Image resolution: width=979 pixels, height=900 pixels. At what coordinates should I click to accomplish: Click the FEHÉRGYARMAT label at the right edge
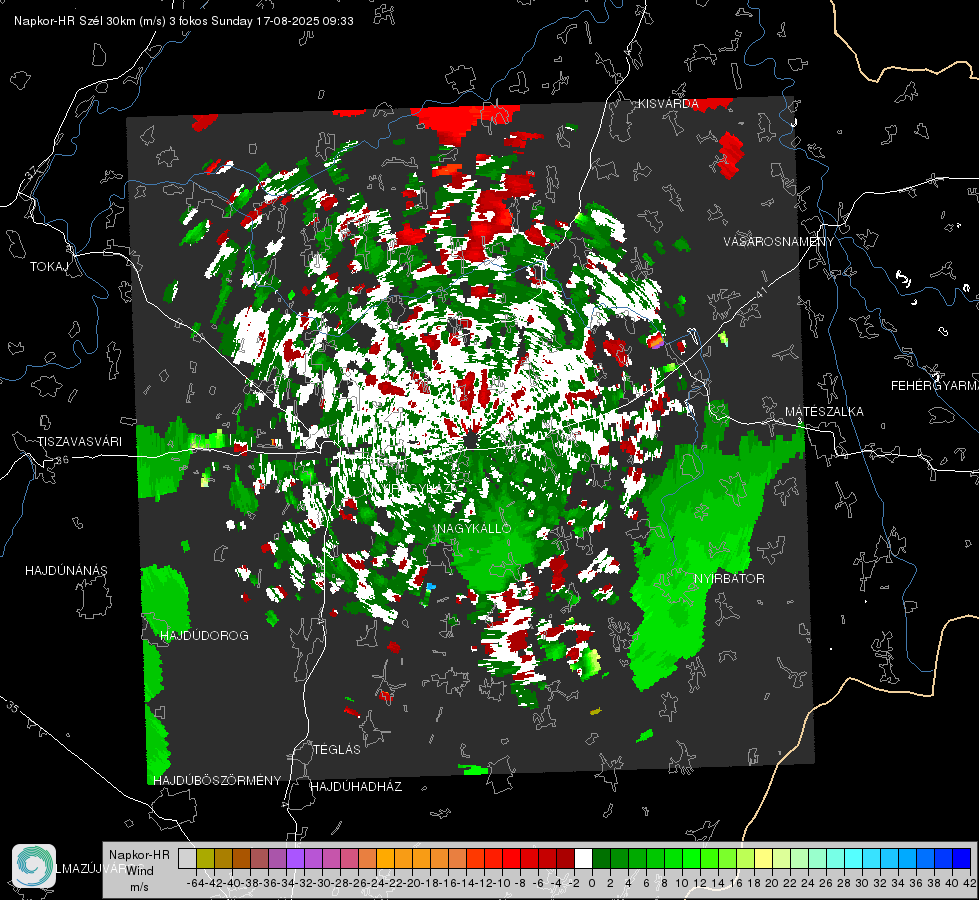(x=934, y=386)
